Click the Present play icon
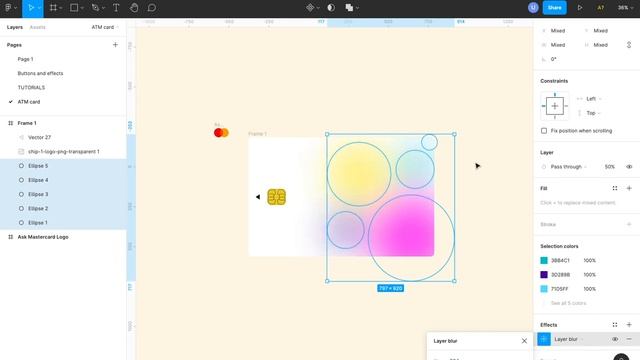640x360 pixels. [x=580, y=8]
